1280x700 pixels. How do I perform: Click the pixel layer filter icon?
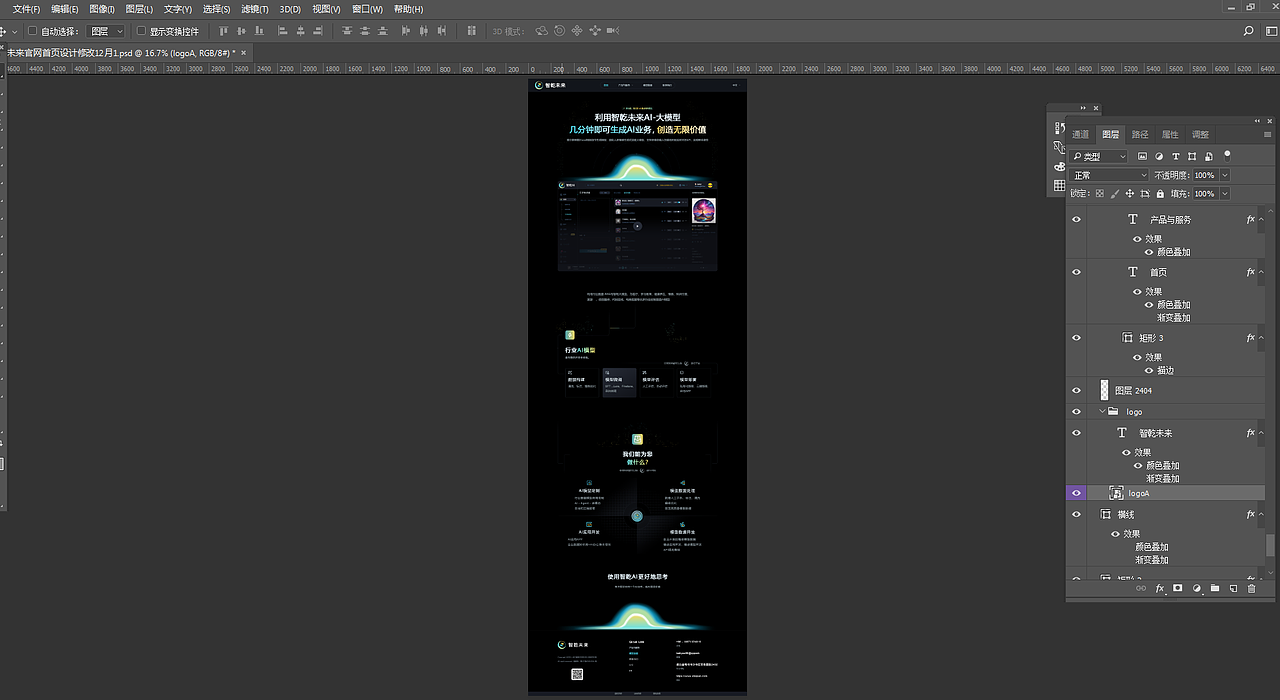[1143, 156]
